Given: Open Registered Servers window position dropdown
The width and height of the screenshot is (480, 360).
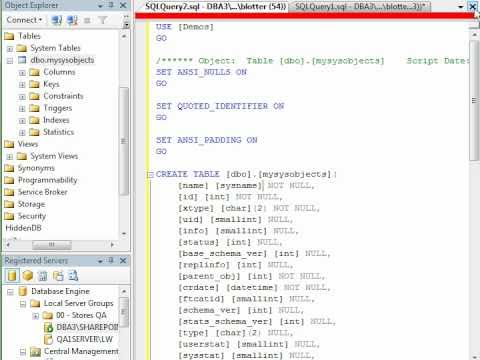Looking at the screenshot, I should [x=100, y=261].
